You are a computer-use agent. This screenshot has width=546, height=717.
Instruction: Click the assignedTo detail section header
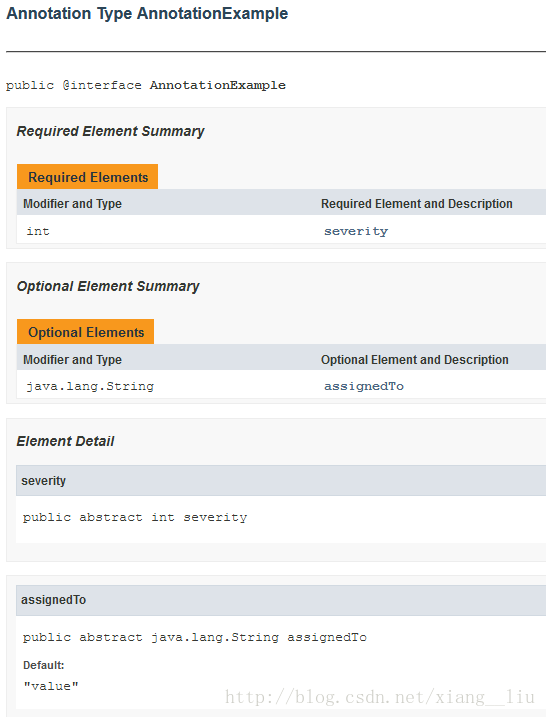pos(281,600)
